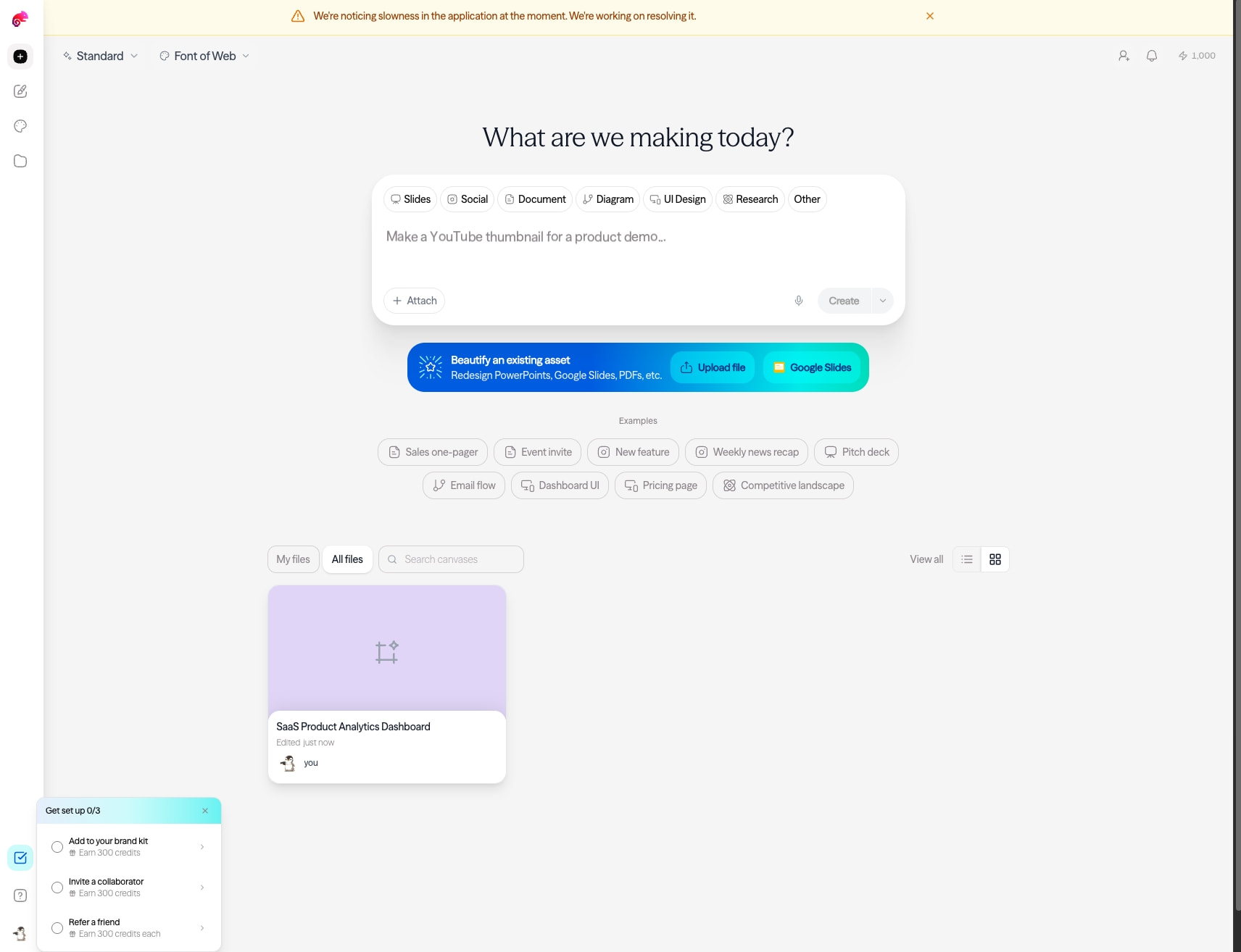Viewport: 1241px width, 952px height.
Task: Click the new canvas plus icon in sidebar
Action: point(20,57)
